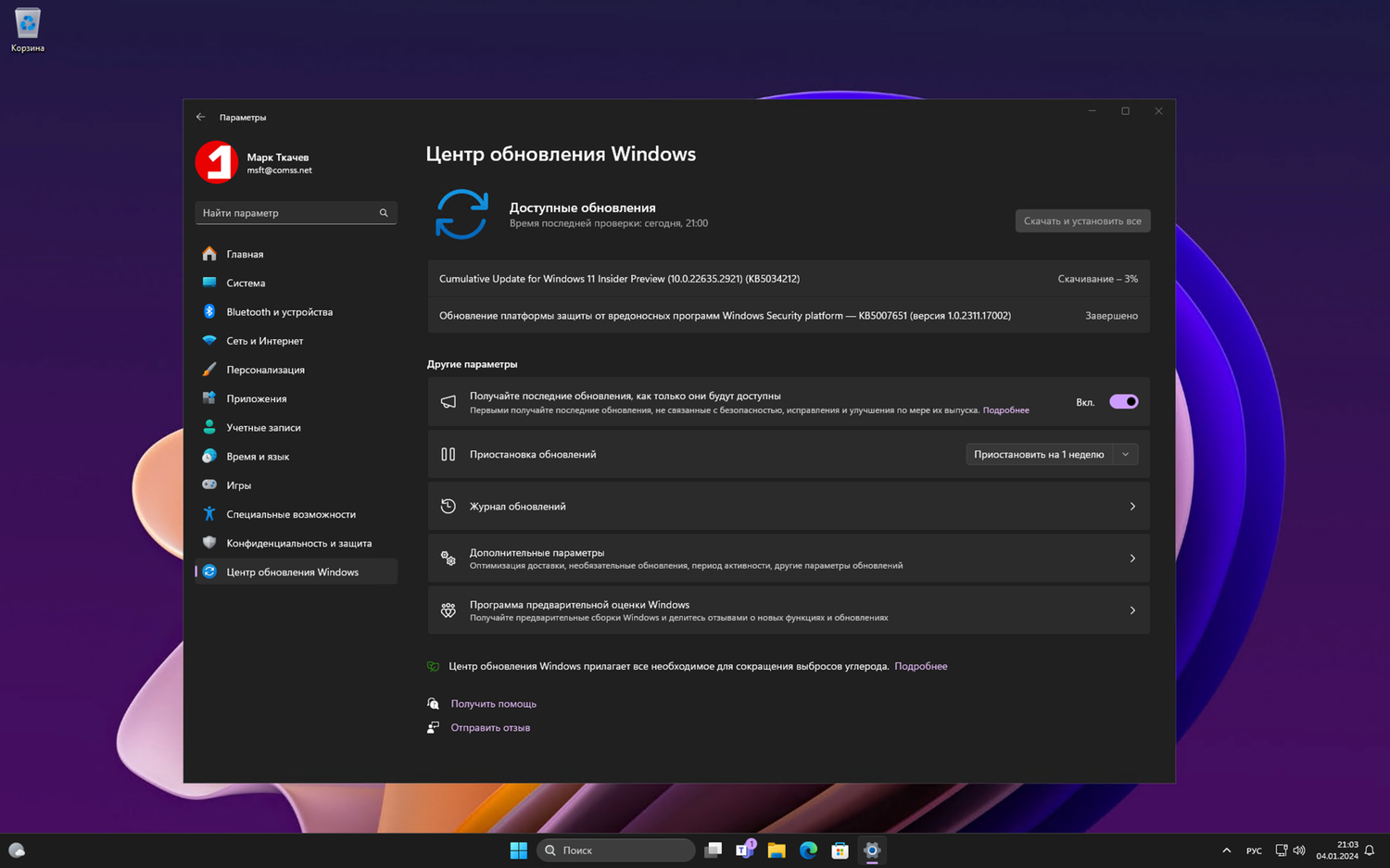
Task: Click the megaphone icon for latest updates
Action: tap(449, 402)
